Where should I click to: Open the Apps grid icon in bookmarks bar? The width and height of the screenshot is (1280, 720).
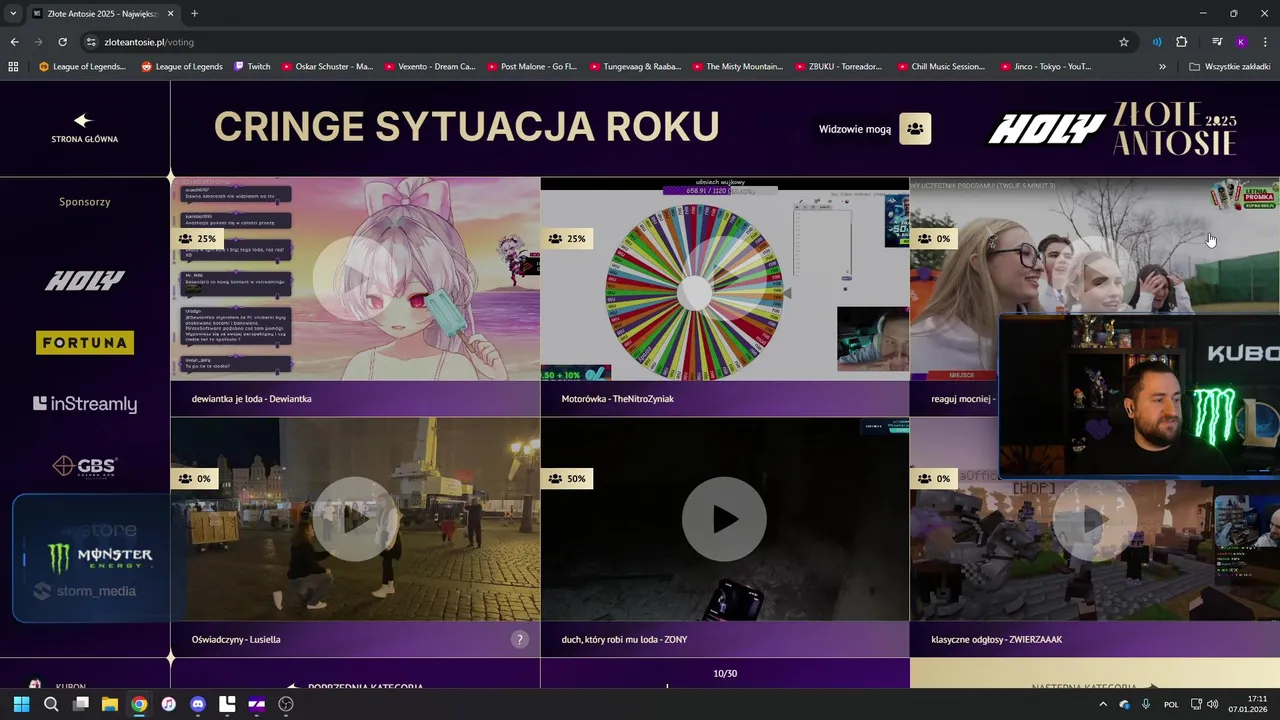coord(13,67)
